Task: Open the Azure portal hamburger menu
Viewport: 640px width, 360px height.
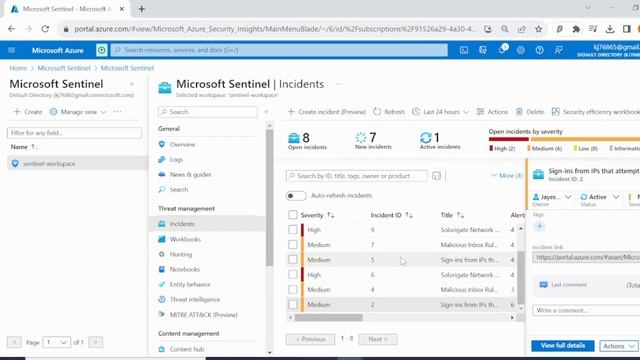Action: [11, 50]
